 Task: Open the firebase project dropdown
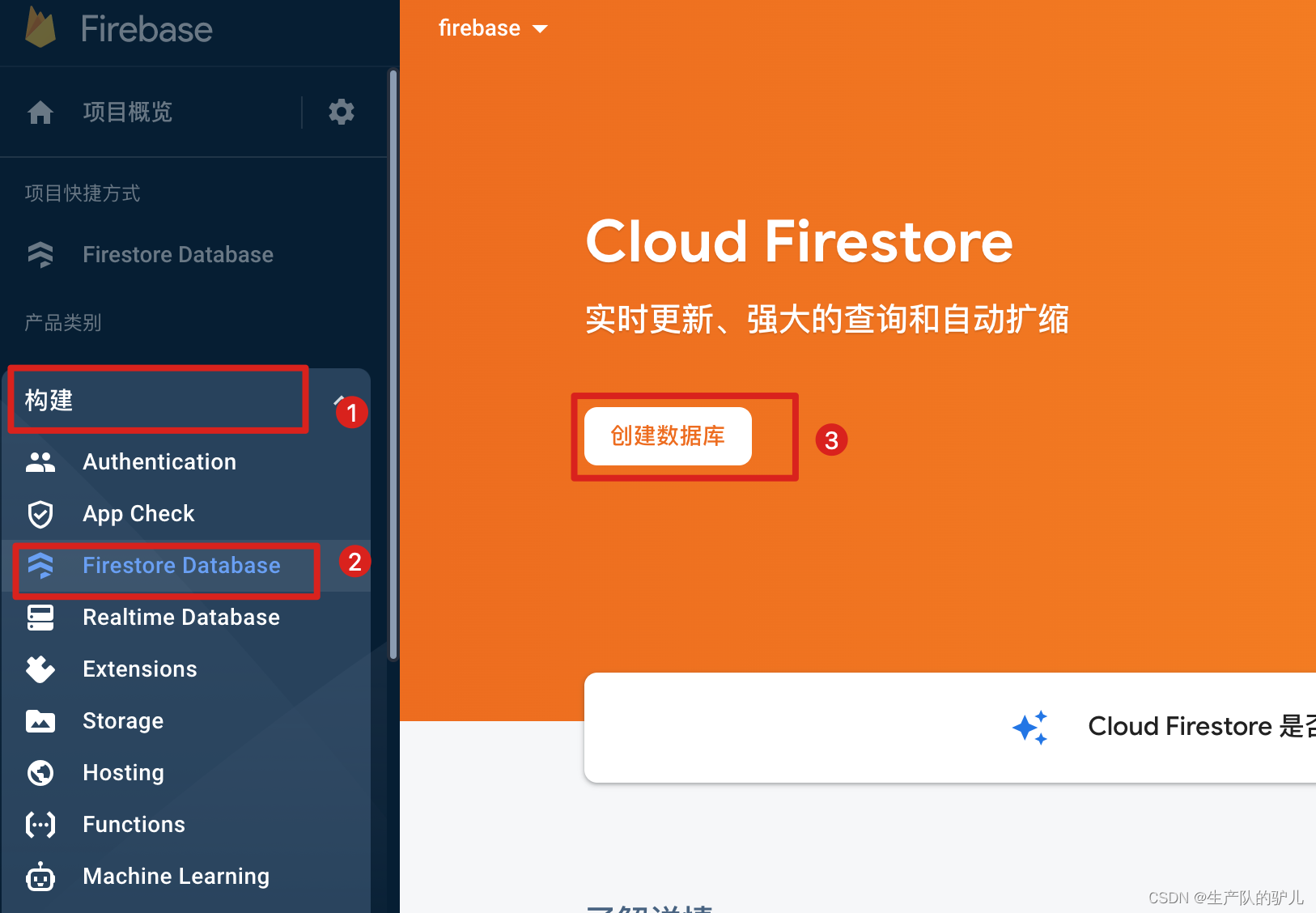pos(494,28)
